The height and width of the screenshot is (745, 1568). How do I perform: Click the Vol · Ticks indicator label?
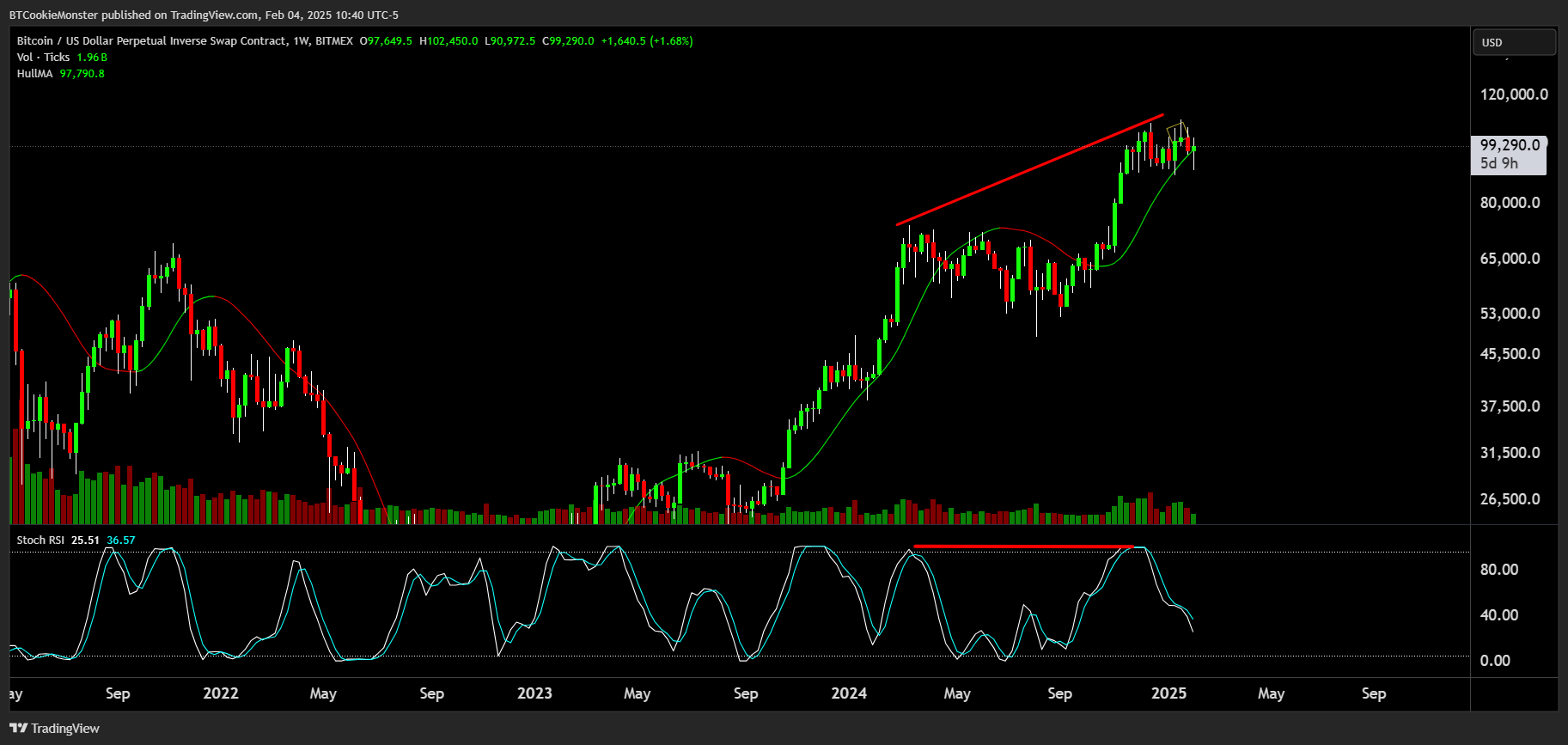[x=43, y=57]
